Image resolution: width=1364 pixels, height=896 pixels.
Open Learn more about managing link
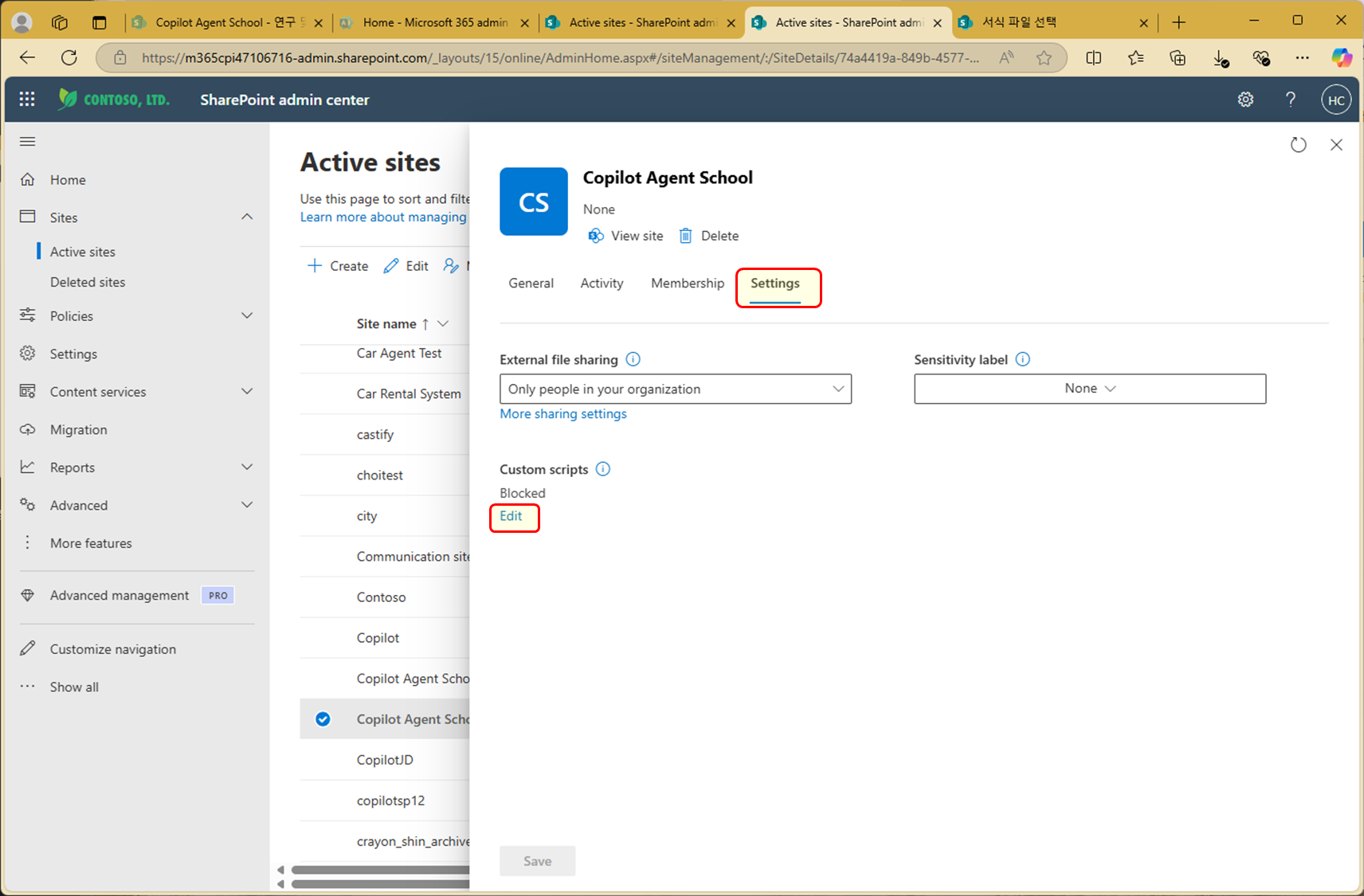pos(383,217)
